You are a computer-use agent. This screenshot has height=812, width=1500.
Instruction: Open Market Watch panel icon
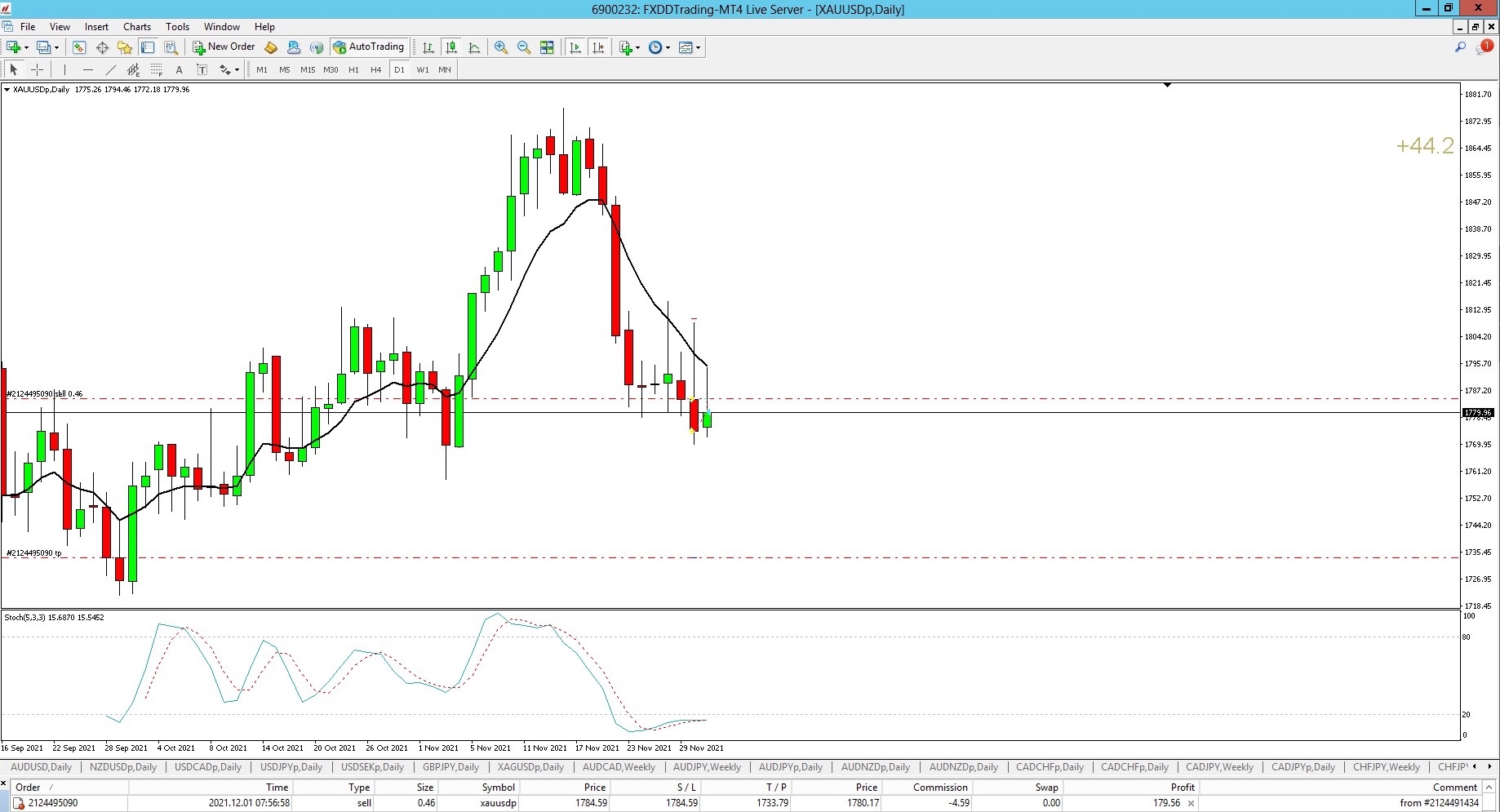pos(79,47)
